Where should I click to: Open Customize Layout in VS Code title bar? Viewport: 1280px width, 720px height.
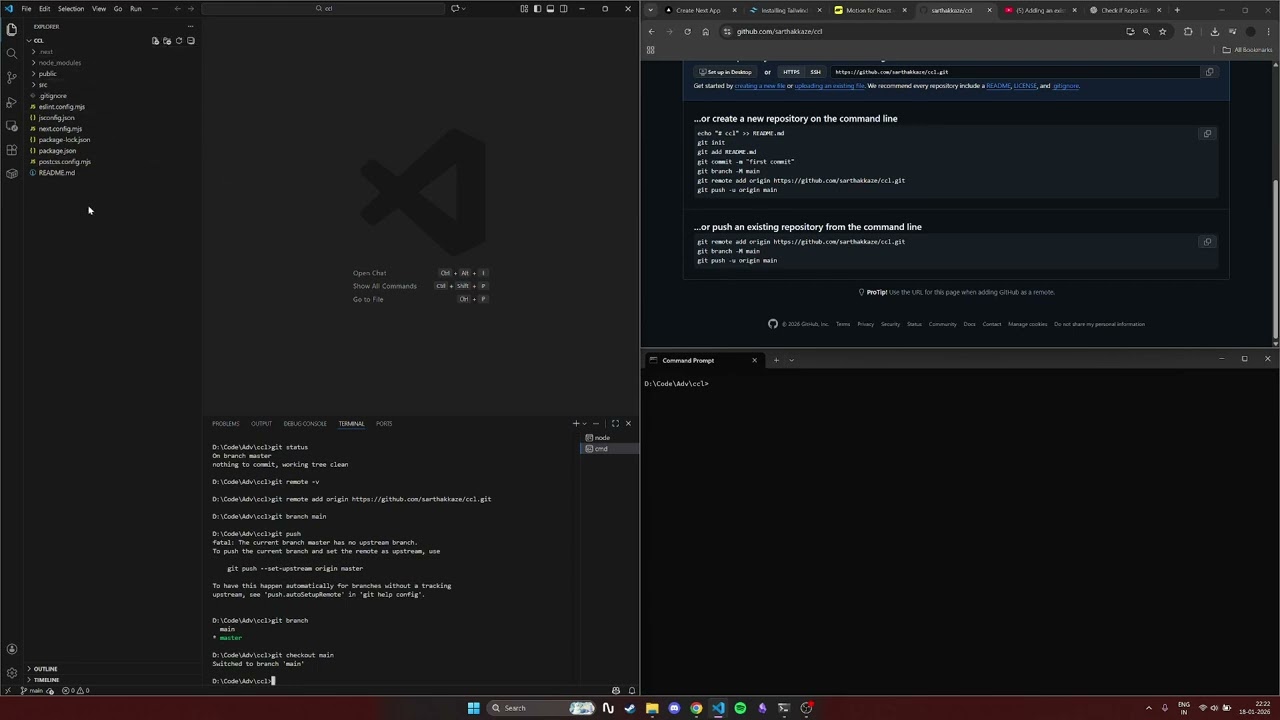(x=524, y=9)
